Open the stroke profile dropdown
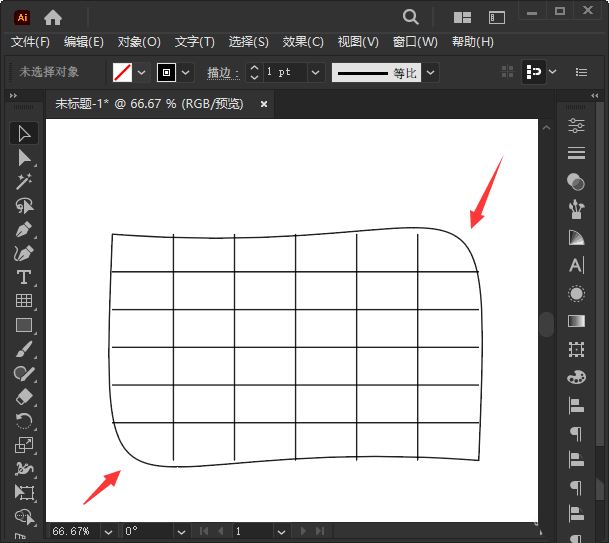 [x=430, y=72]
